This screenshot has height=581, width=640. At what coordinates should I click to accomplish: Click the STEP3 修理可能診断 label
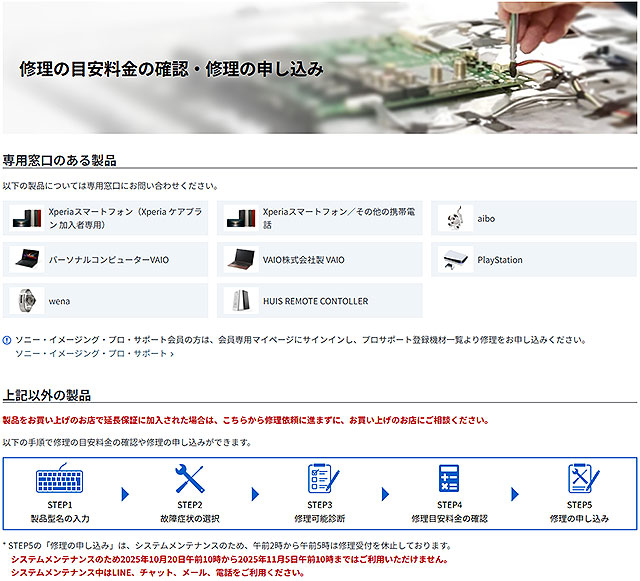pos(320,512)
